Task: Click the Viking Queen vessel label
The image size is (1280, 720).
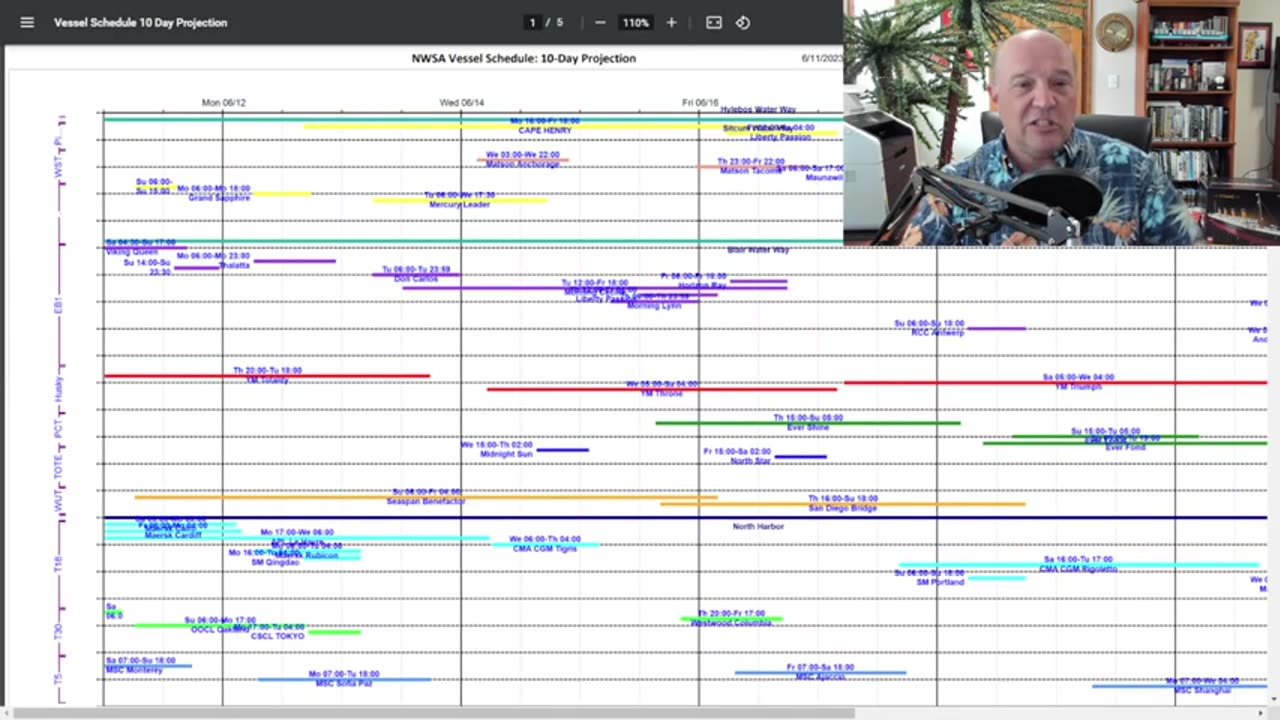Action: [132, 252]
